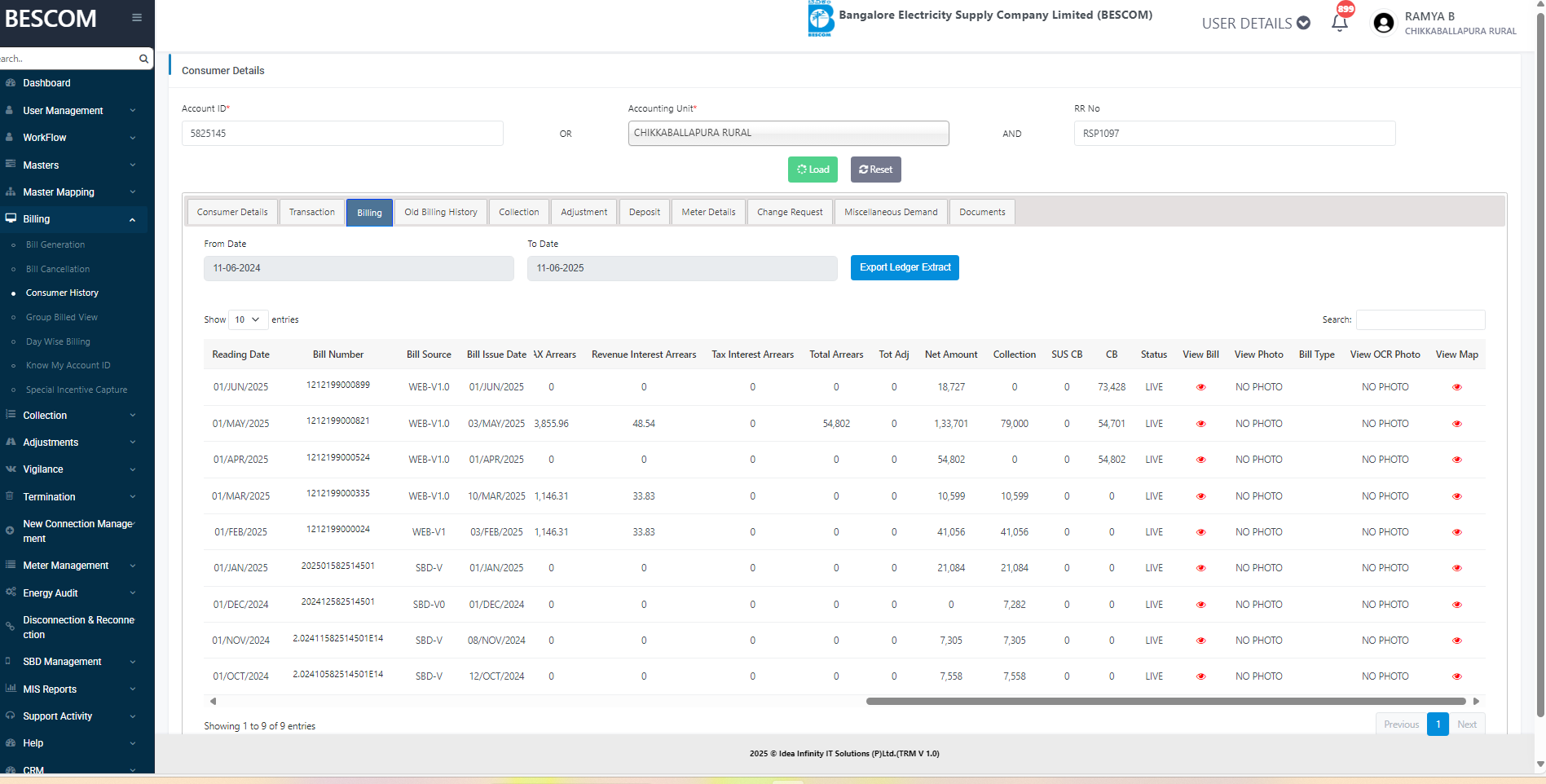Expand Termination sidebar menu
The width and height of the screenshot is (1546, 784).
[x=73, y=497]
